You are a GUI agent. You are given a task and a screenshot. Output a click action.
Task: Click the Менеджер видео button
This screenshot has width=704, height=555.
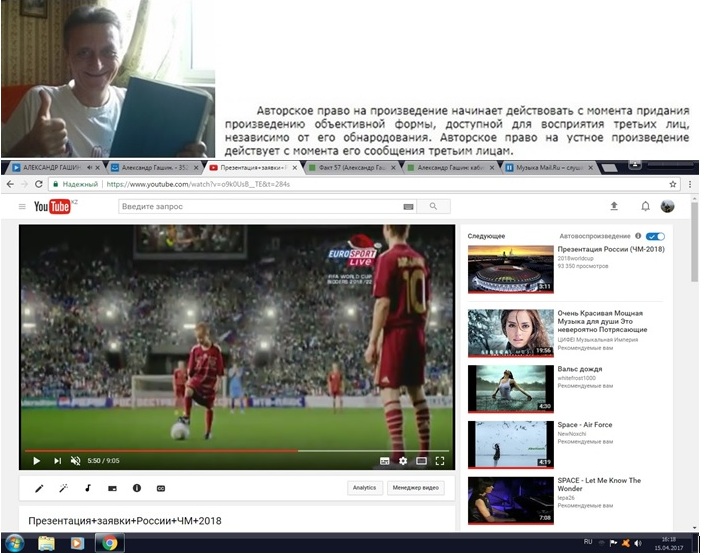(416, 488)
